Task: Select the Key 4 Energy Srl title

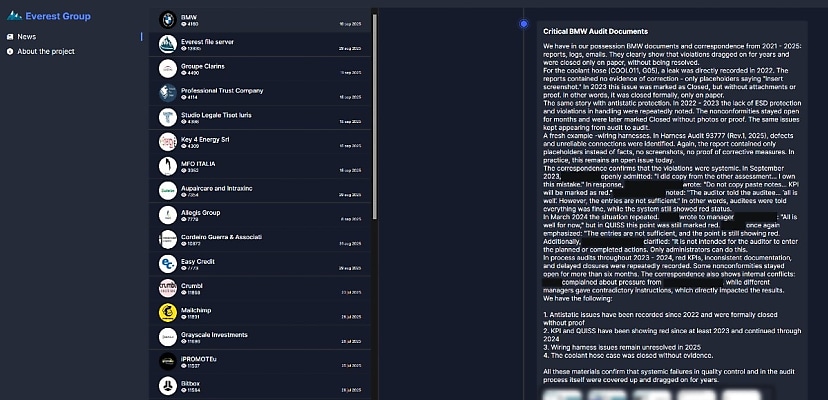Action: 206,139
